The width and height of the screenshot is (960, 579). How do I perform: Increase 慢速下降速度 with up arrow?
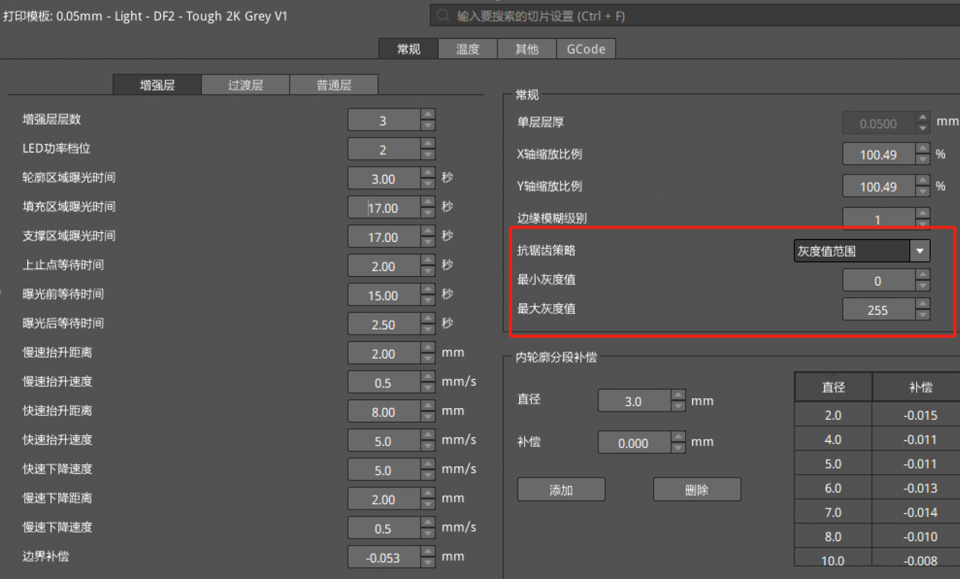(428, 523)
